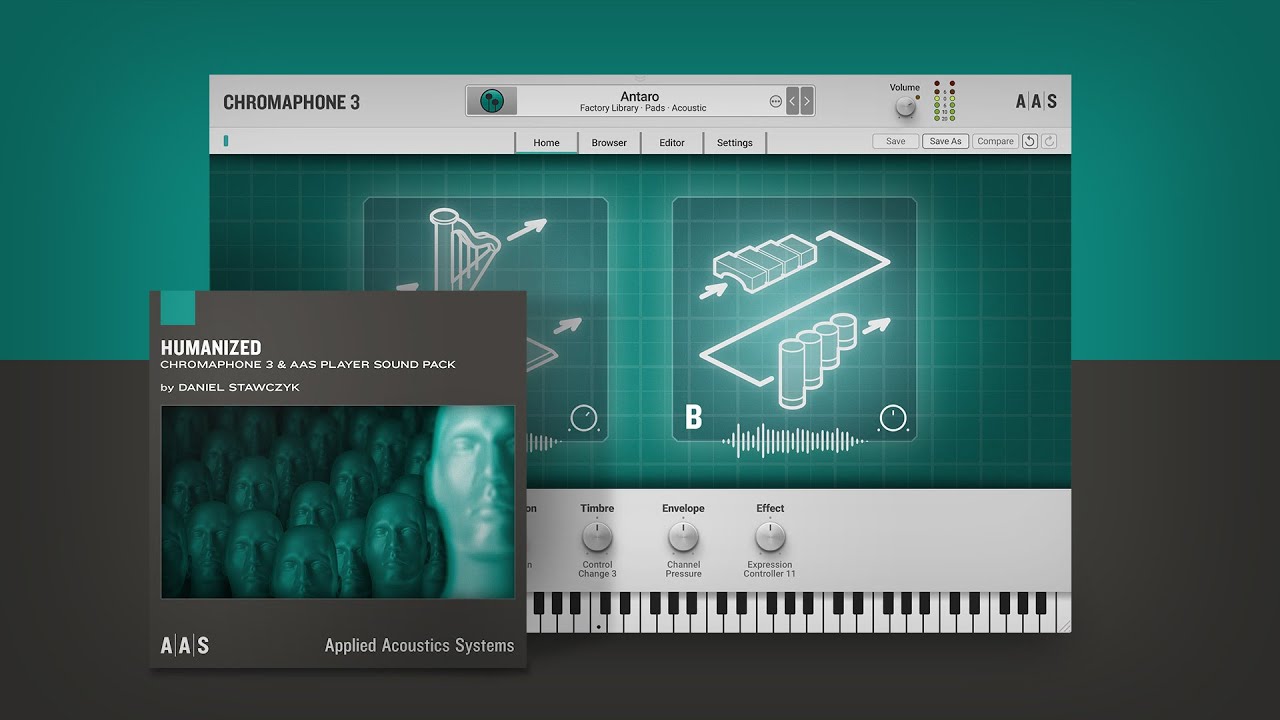Image resolution: width=1280 pixels, height=720 pixels.
Task: Click the 'Applied Acoustics Systems' text
Action: 419,646
